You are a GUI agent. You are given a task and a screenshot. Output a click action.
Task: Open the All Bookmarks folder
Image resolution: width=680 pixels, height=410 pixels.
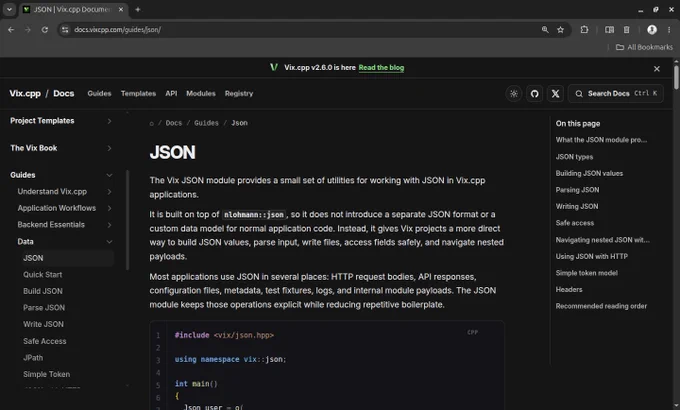click(644, 47)
